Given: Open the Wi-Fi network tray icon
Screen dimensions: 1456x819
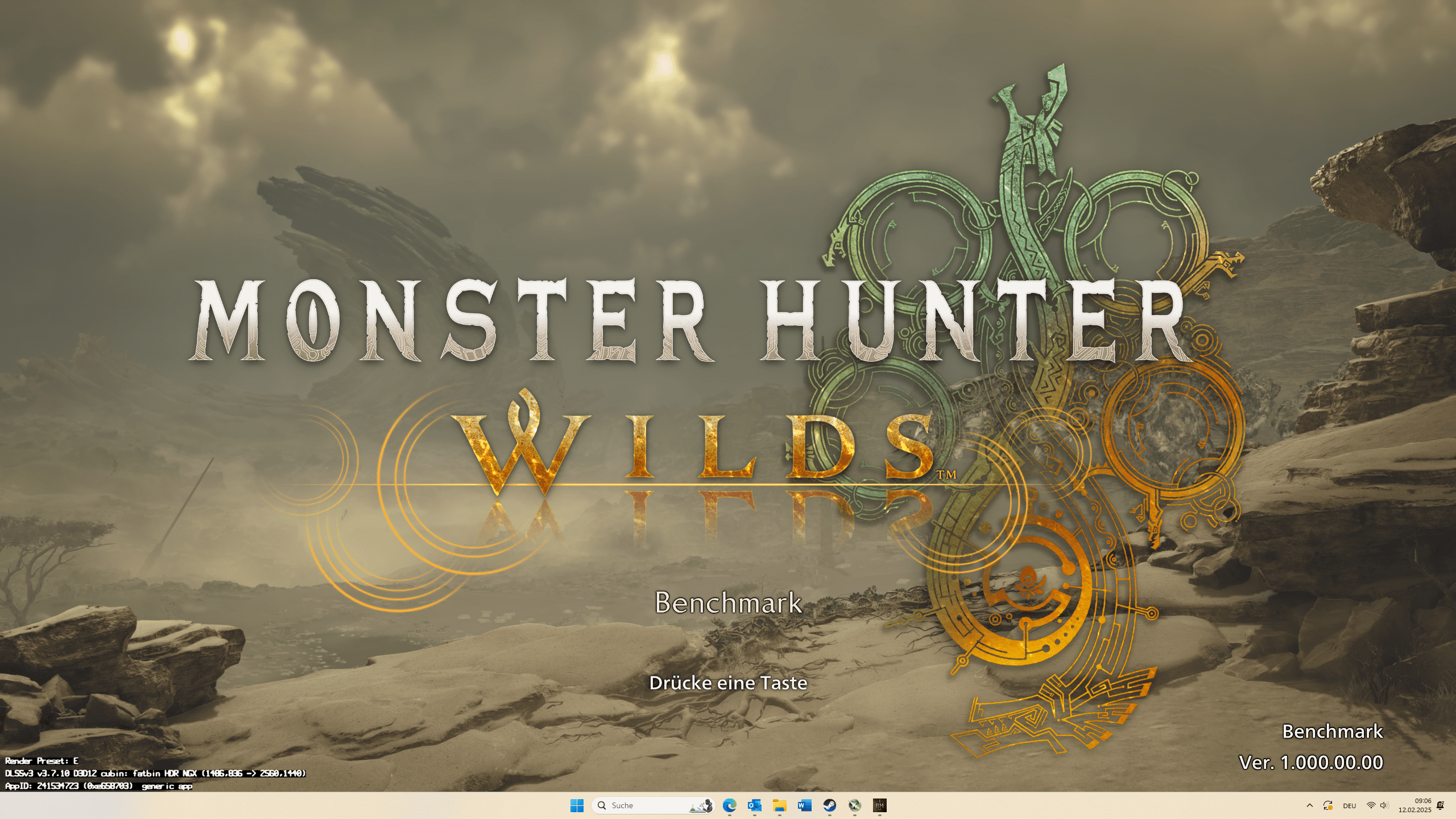Looking at the screenshot, I should pyautogui.click(x=1371, y=805).
